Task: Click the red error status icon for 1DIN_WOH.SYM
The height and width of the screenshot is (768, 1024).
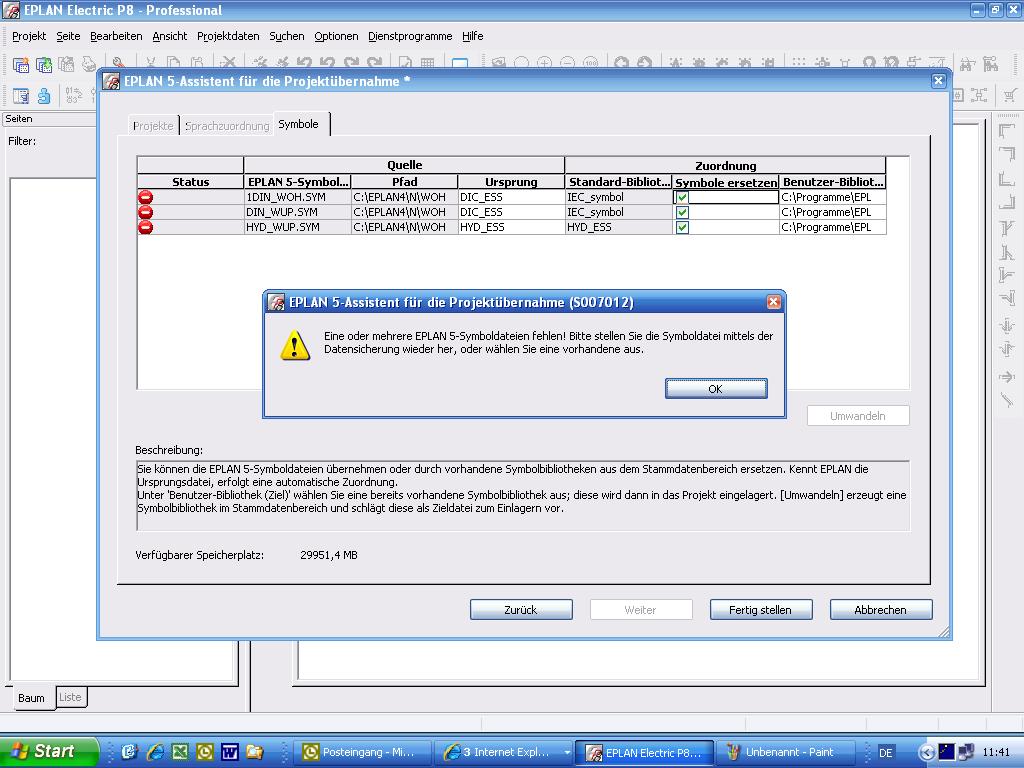Action: 146,197
